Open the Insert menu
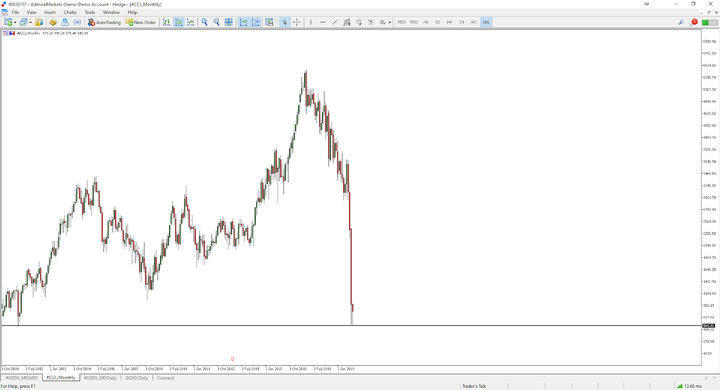 50,12
